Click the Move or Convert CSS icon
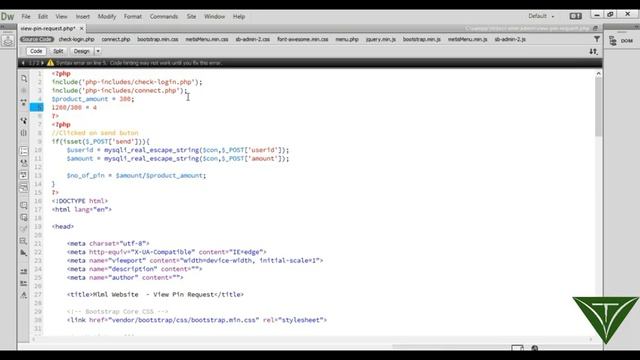 (24, 253)
